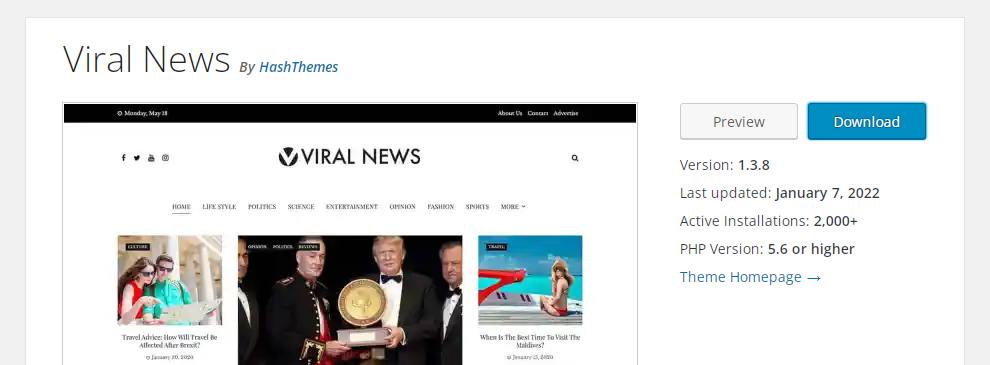Click the search magnifier icon in the preview
The width and height of the screenshot is (990, 365).
tap(575, 158)
